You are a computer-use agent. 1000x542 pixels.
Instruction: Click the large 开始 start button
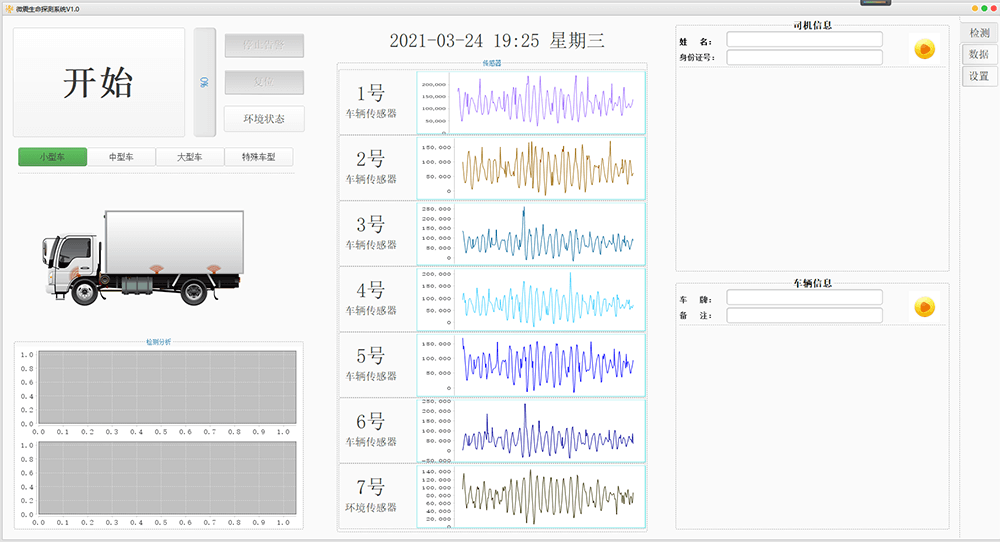[99, 82]
